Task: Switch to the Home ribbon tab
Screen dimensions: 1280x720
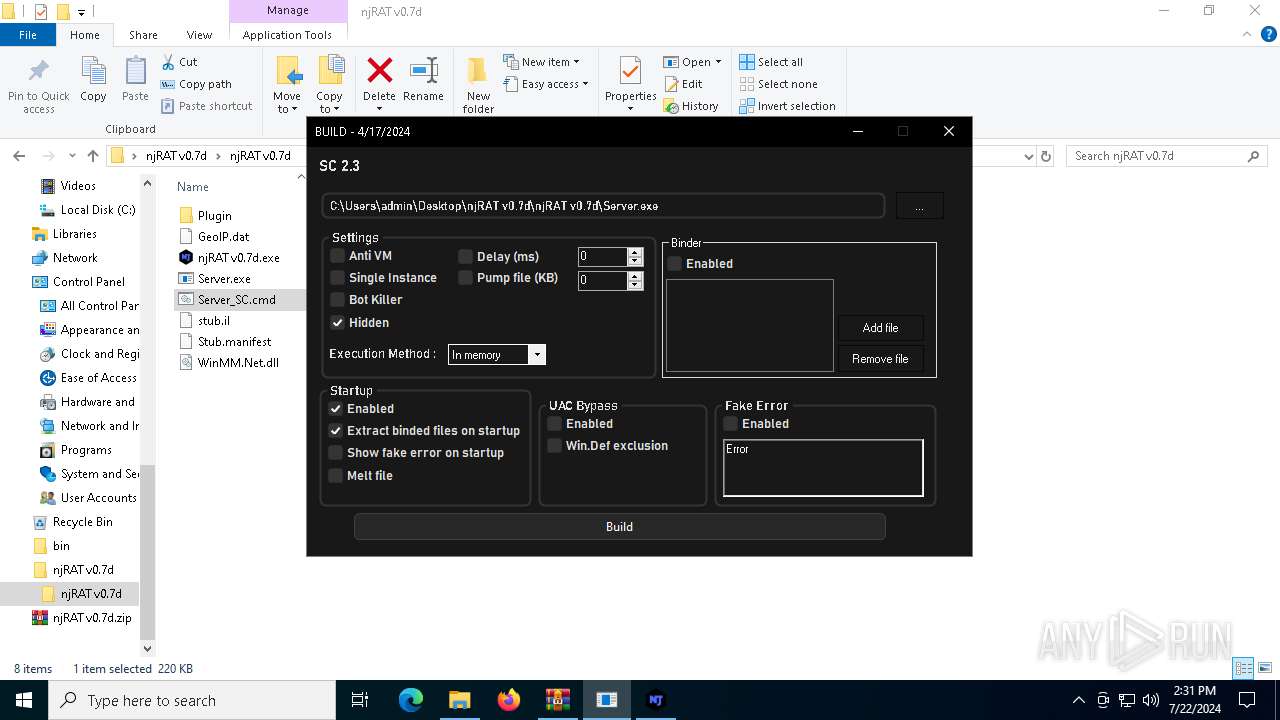Action: 85,35
